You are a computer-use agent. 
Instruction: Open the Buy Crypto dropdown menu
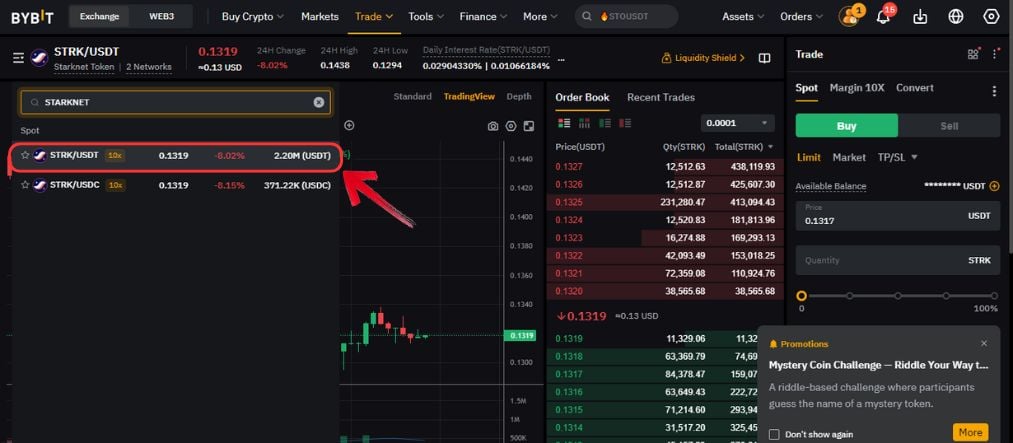(x=253, y=17)
